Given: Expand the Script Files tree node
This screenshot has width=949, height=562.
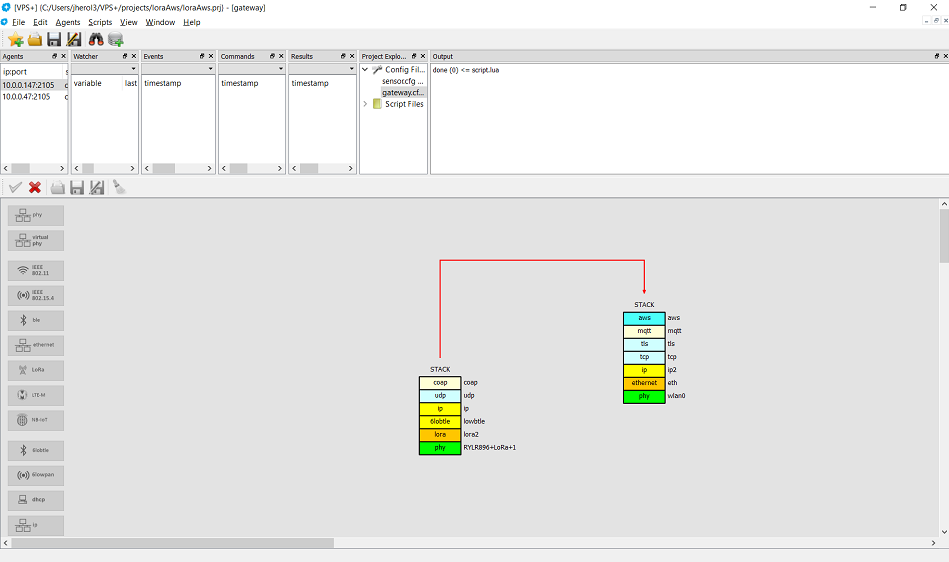Looking at the screenshot, I should pos(365,104).
